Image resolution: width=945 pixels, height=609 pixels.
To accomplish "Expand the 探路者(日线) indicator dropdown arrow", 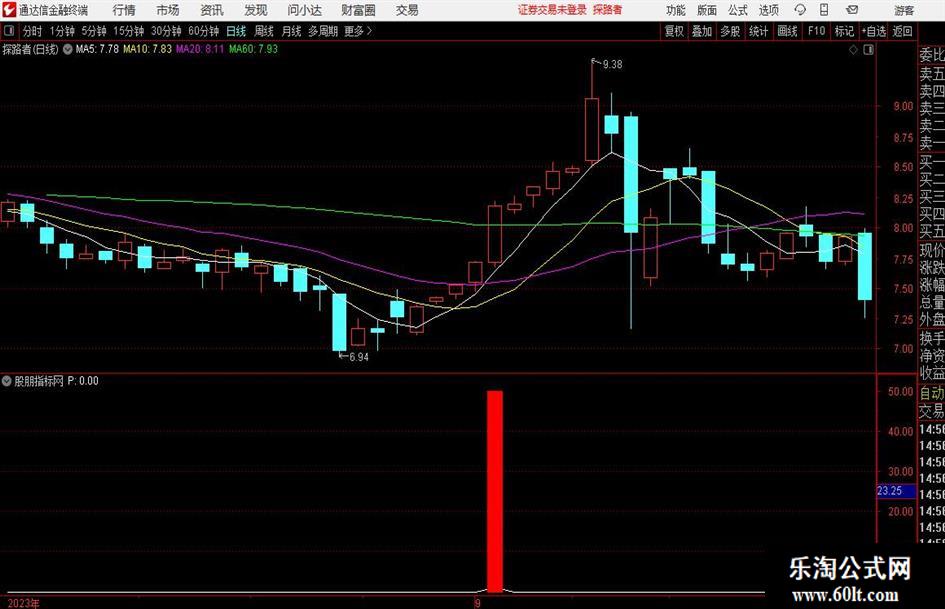I will (68, 49).
